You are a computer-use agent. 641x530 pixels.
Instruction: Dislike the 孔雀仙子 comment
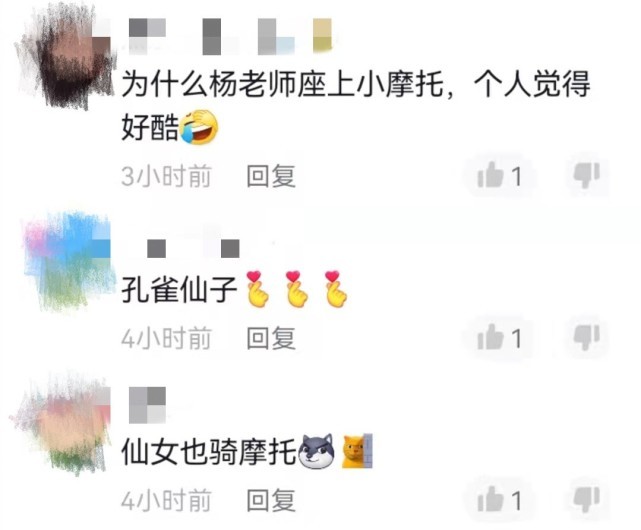[587, 337]
